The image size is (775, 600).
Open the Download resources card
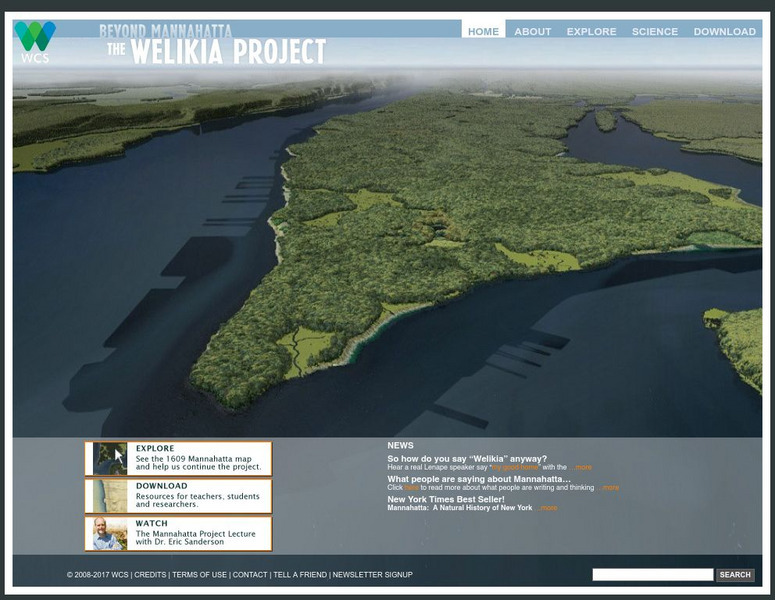tap(178, 496)
